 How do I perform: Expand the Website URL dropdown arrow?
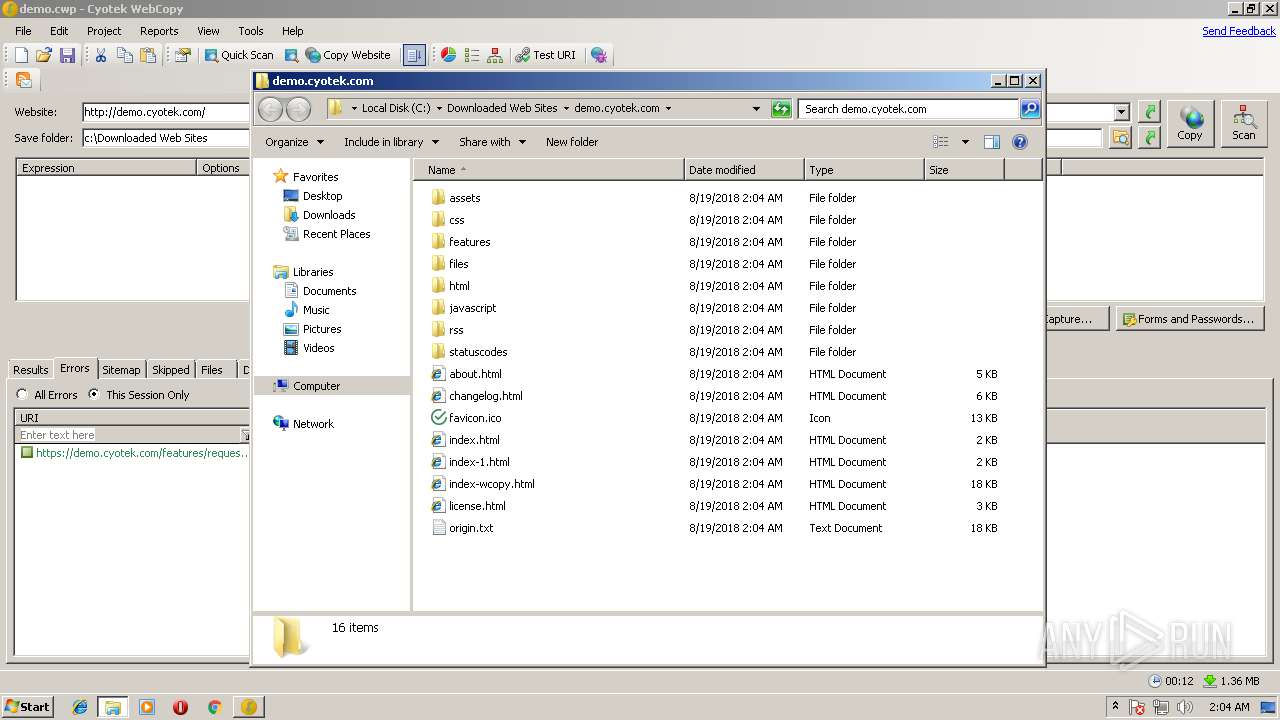[1121, 112]
